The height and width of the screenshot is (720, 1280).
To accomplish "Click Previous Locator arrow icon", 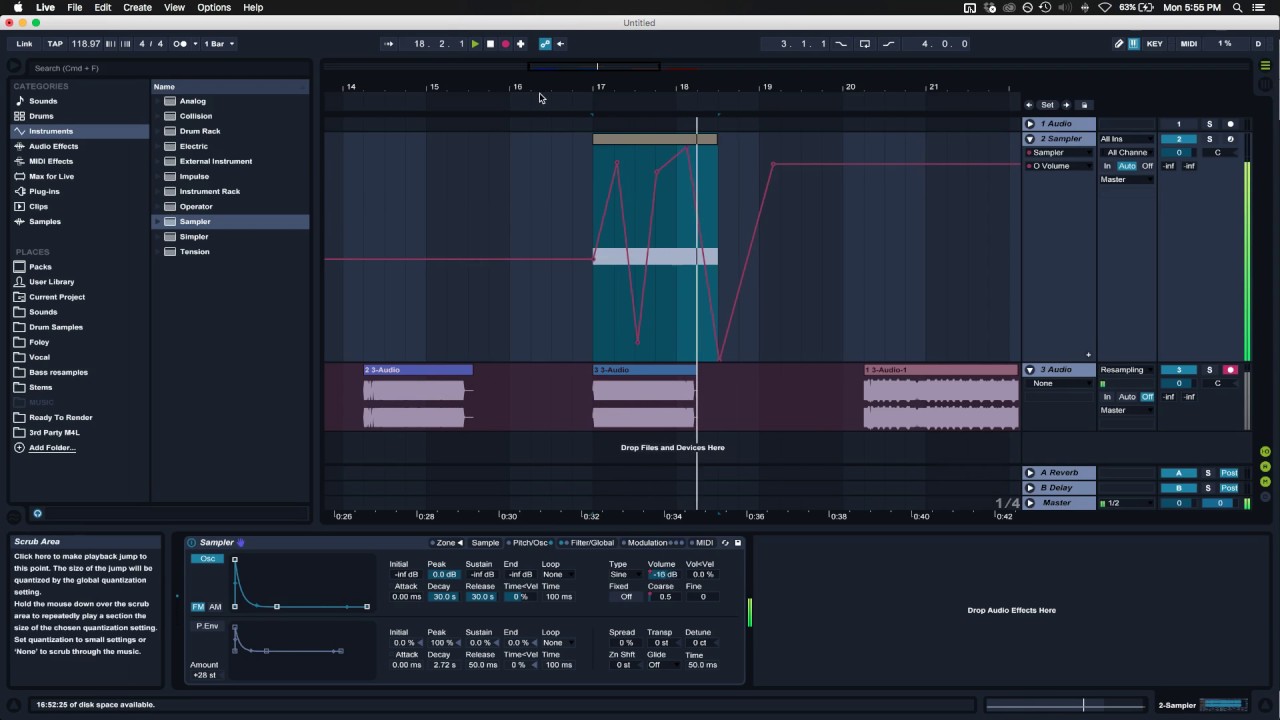I will point(1029,105).
